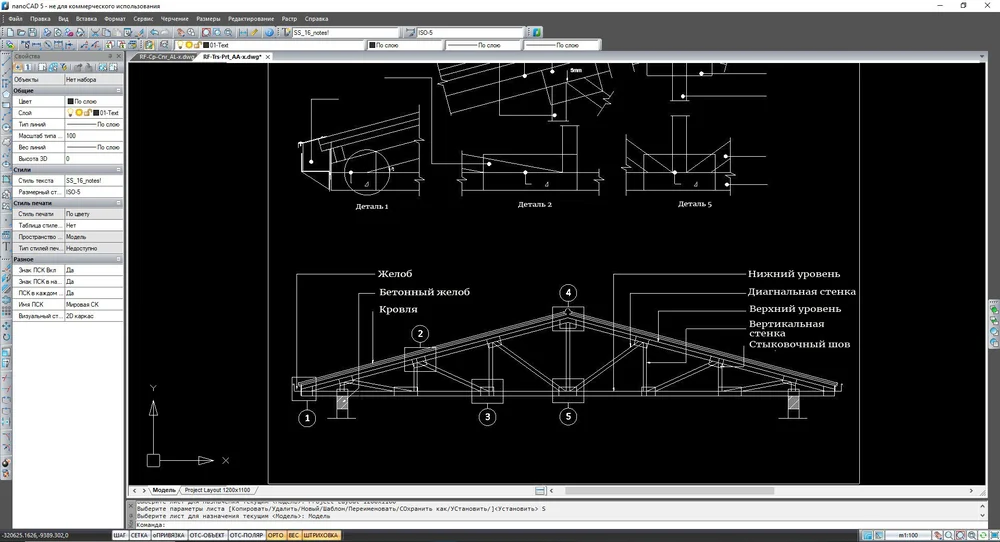Undo last action with Undo arrow
The width and height of the screenshot is (1000, 542).
(x=154, y=32)
